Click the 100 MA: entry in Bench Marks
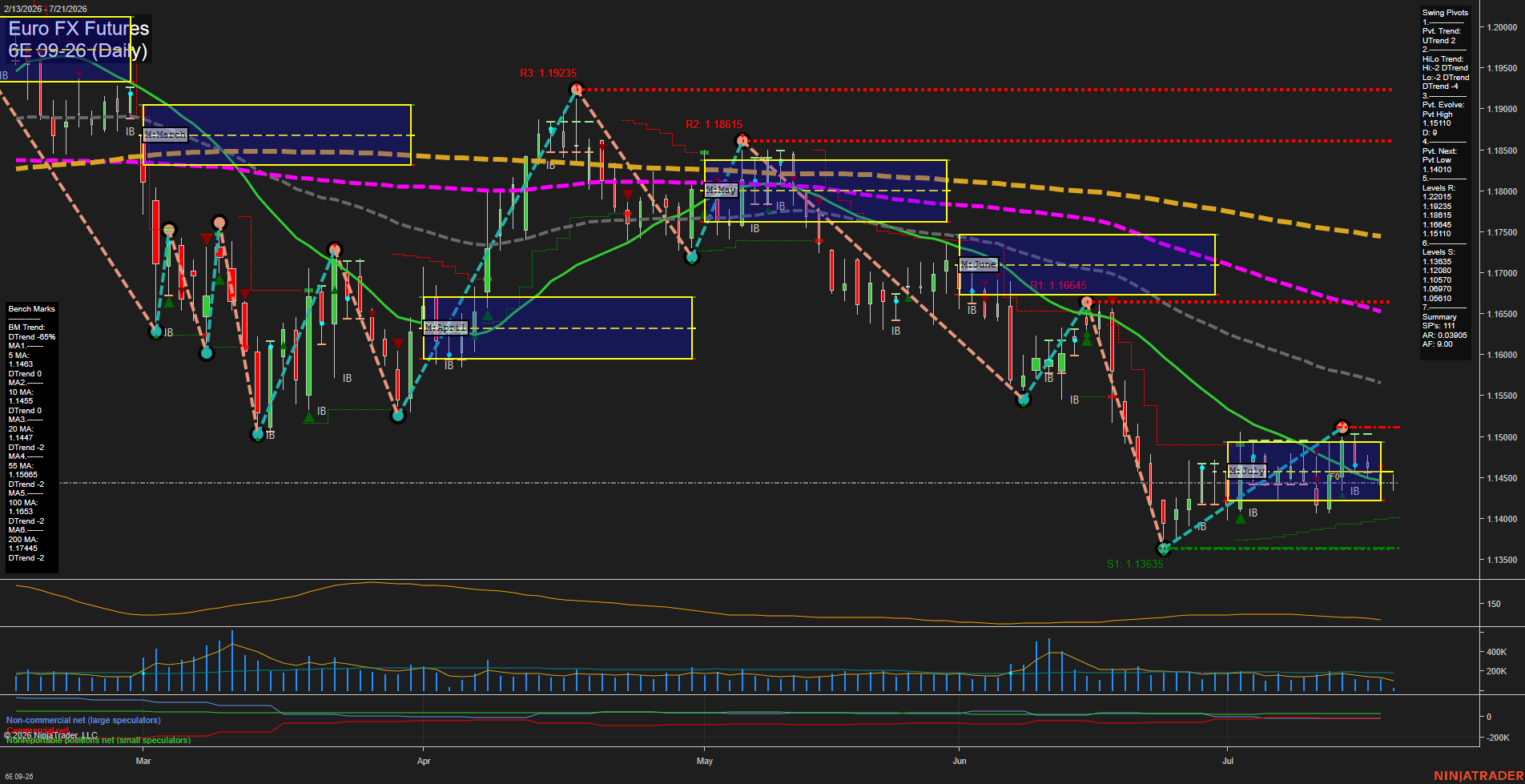 [x=22, y=503]
